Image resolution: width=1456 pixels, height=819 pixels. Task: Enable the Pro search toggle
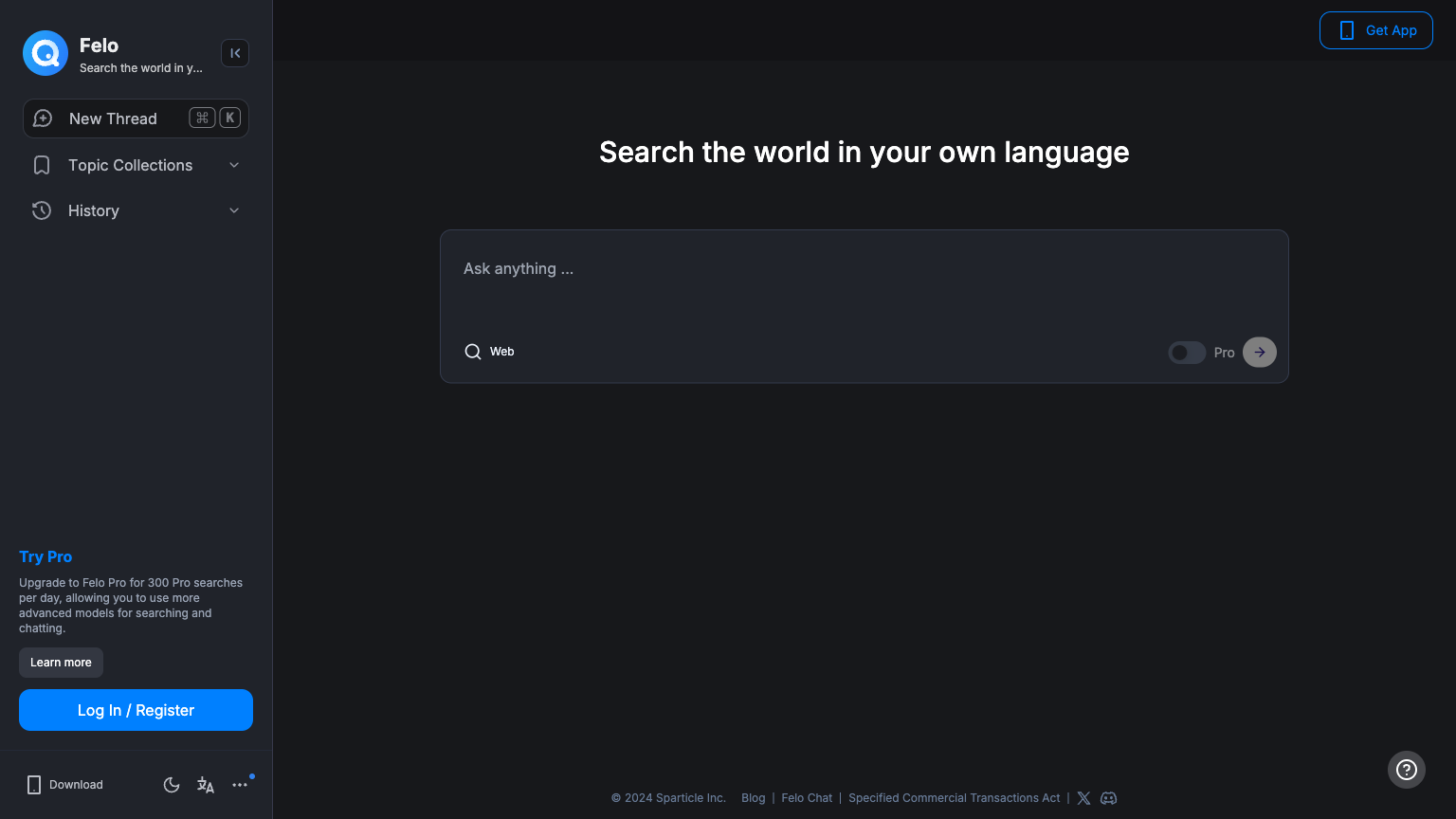1187,353
